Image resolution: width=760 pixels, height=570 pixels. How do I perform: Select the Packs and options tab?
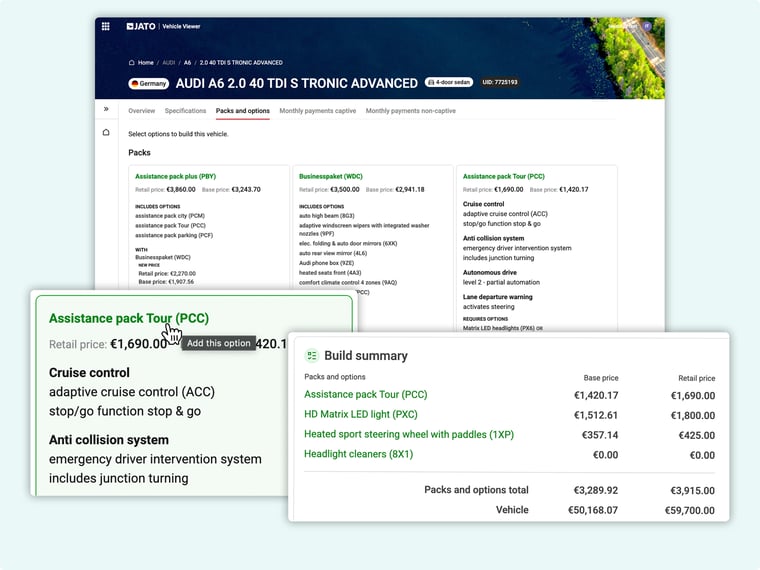[242, 111]
